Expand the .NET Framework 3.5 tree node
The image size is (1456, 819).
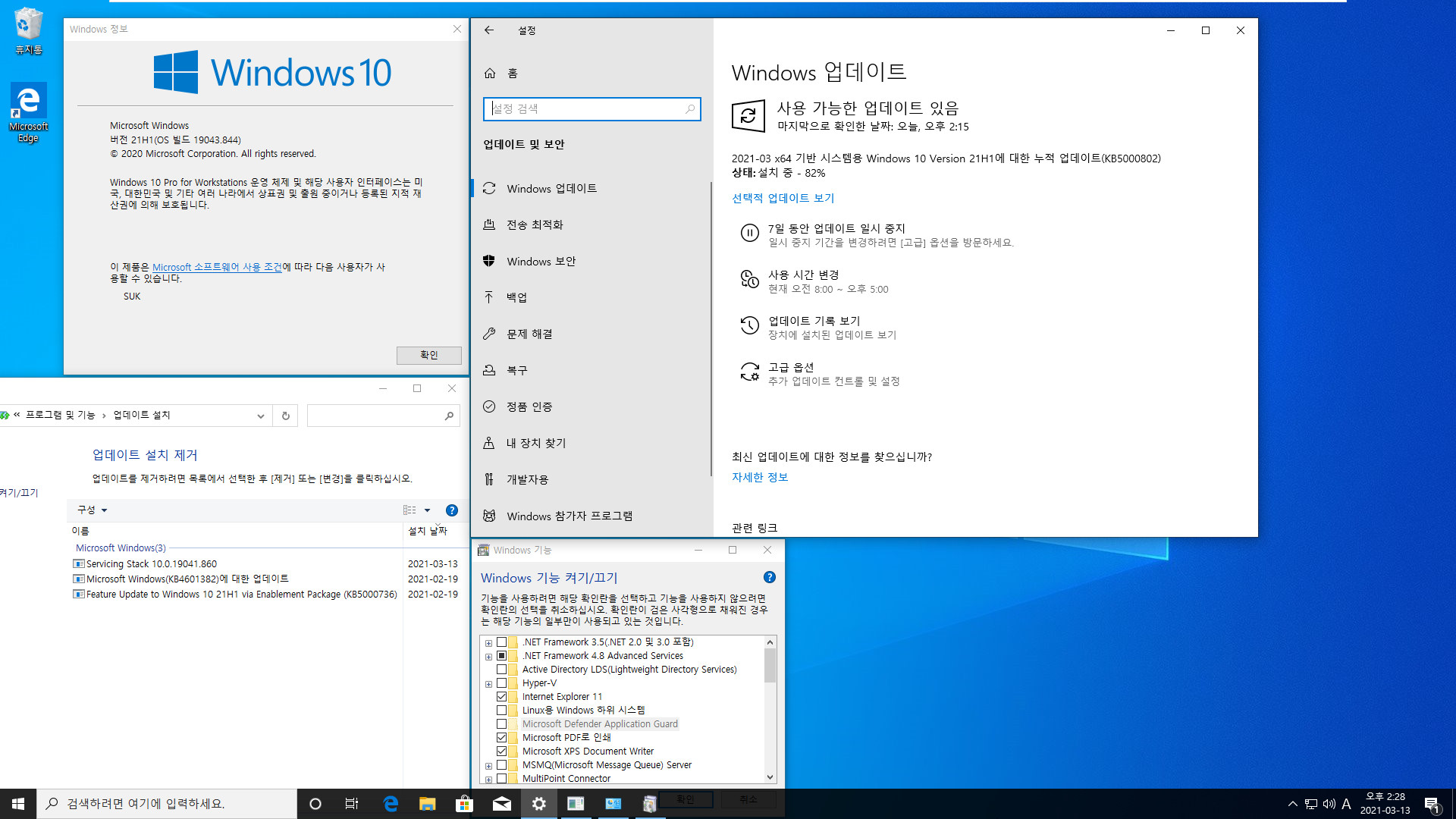pos(488,643)
